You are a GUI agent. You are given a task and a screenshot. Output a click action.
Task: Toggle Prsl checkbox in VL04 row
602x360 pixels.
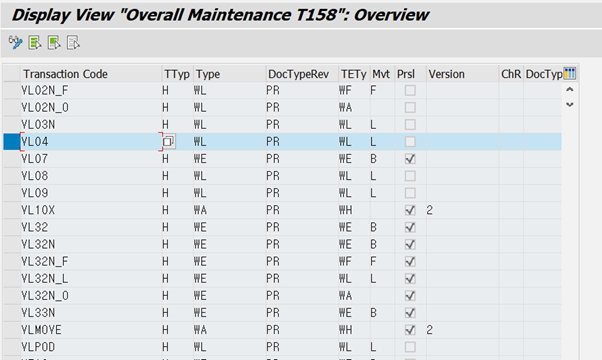(410, 142)
